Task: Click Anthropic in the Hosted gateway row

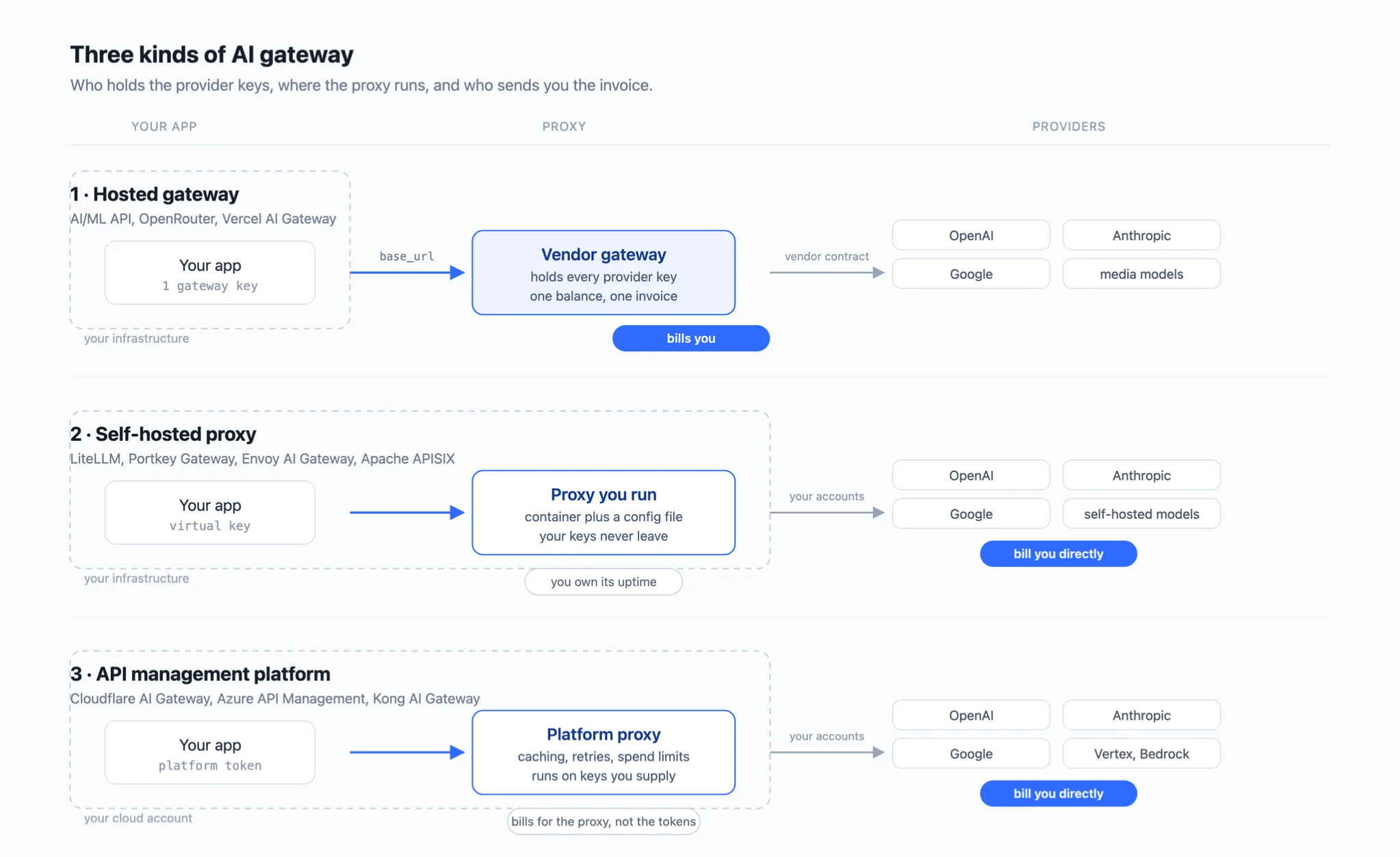Action: (1141, 235)
